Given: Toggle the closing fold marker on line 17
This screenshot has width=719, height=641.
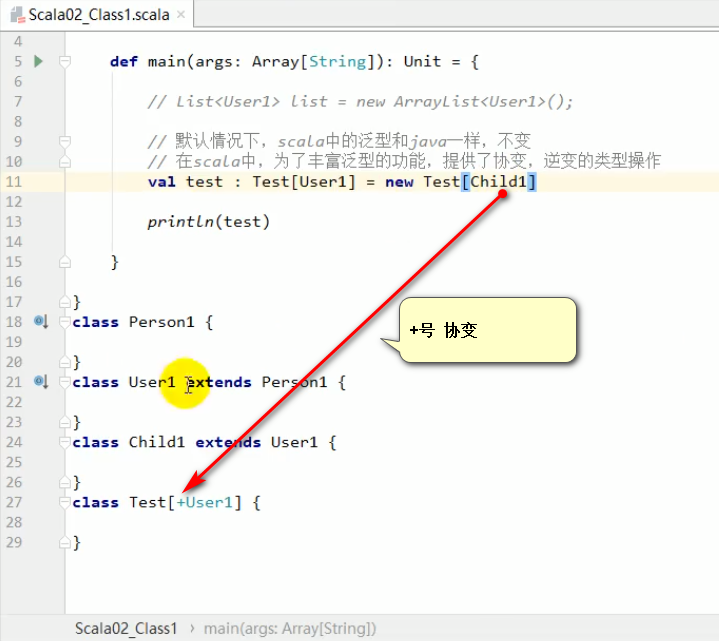Looking at the screenshot, I should (x=65, y=302).
